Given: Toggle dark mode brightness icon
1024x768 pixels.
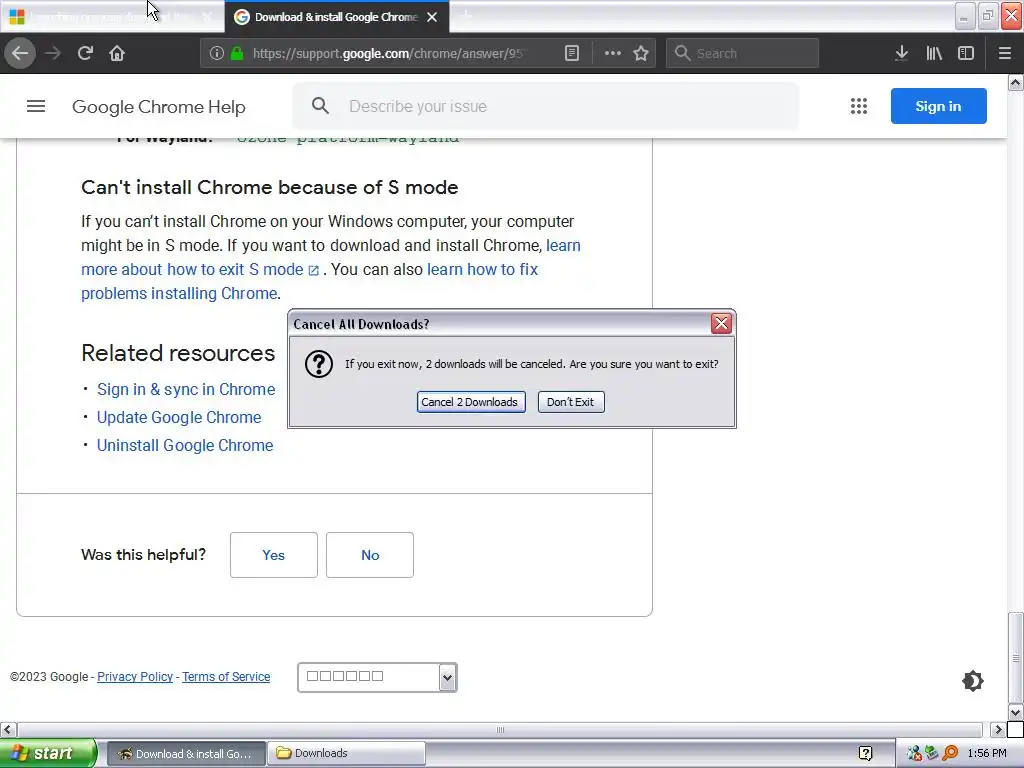Looking at the screenshot, I should click(x=972, y=680).
